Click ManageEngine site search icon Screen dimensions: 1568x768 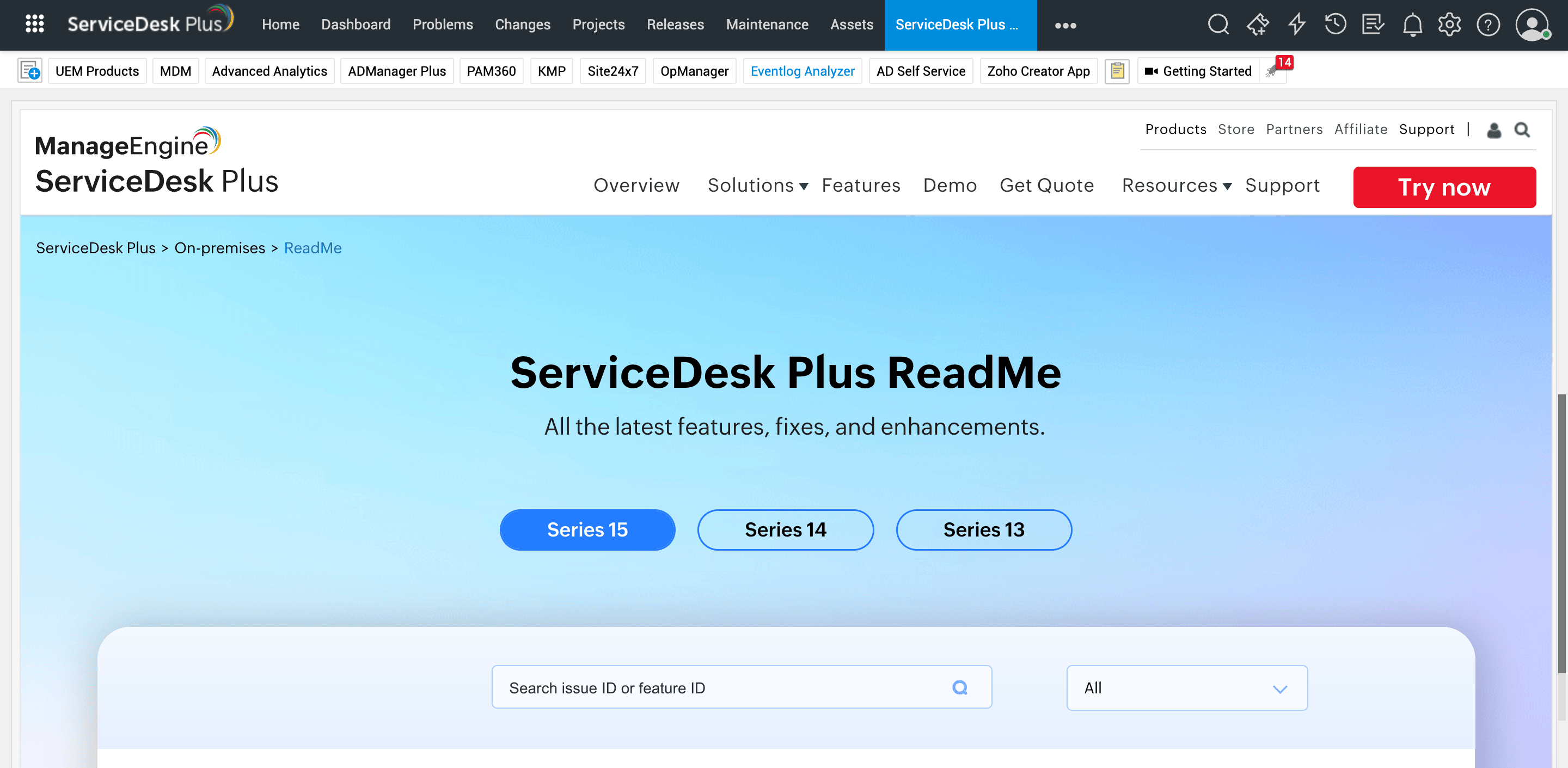tap(1522, 130)
